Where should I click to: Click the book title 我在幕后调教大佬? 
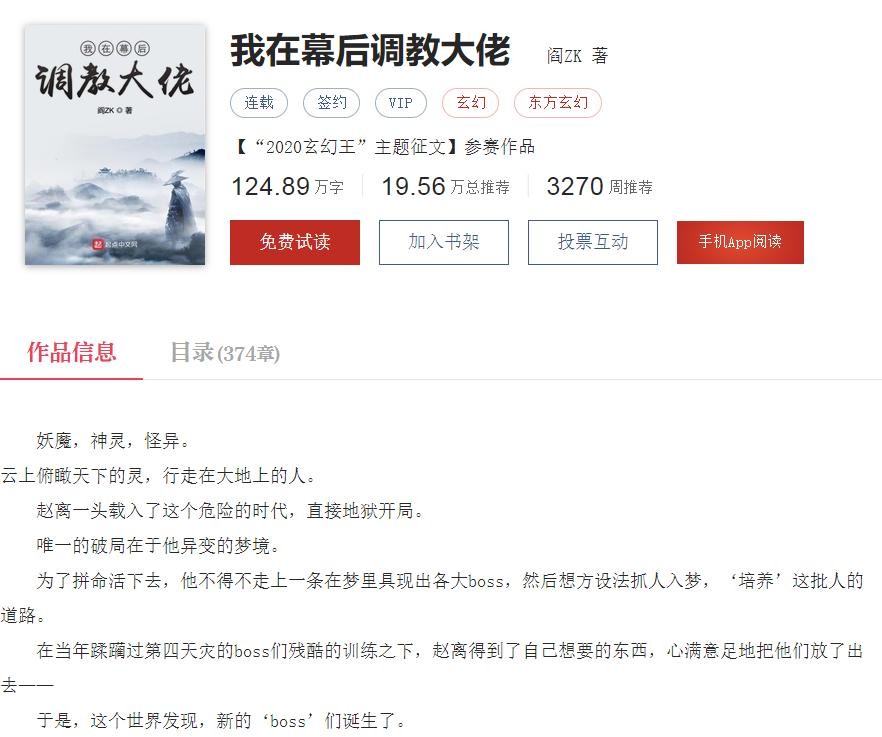click(x=370, y=51)
